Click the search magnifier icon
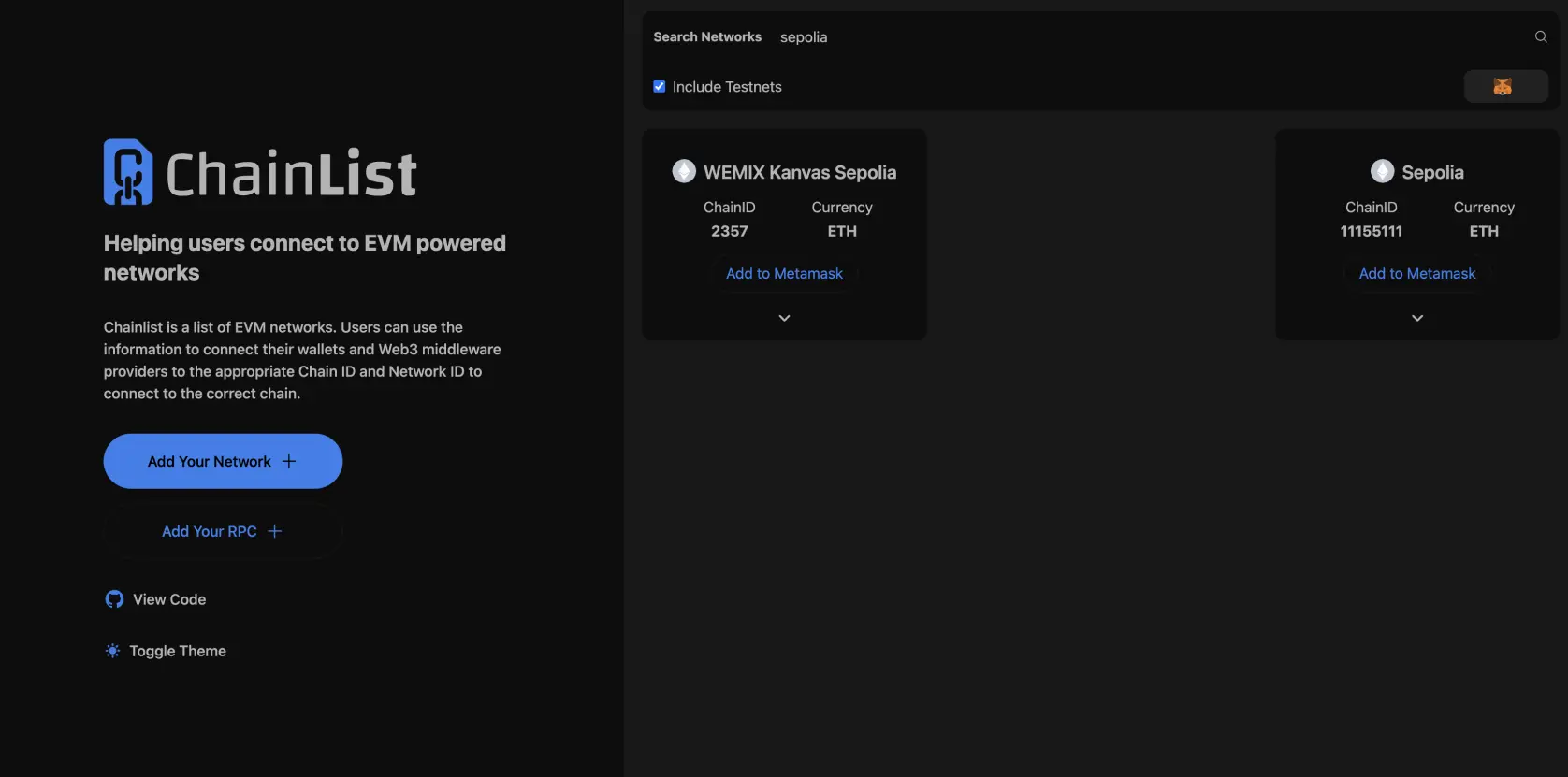Screen dimensions: 1568x777 click(1541, 36)
